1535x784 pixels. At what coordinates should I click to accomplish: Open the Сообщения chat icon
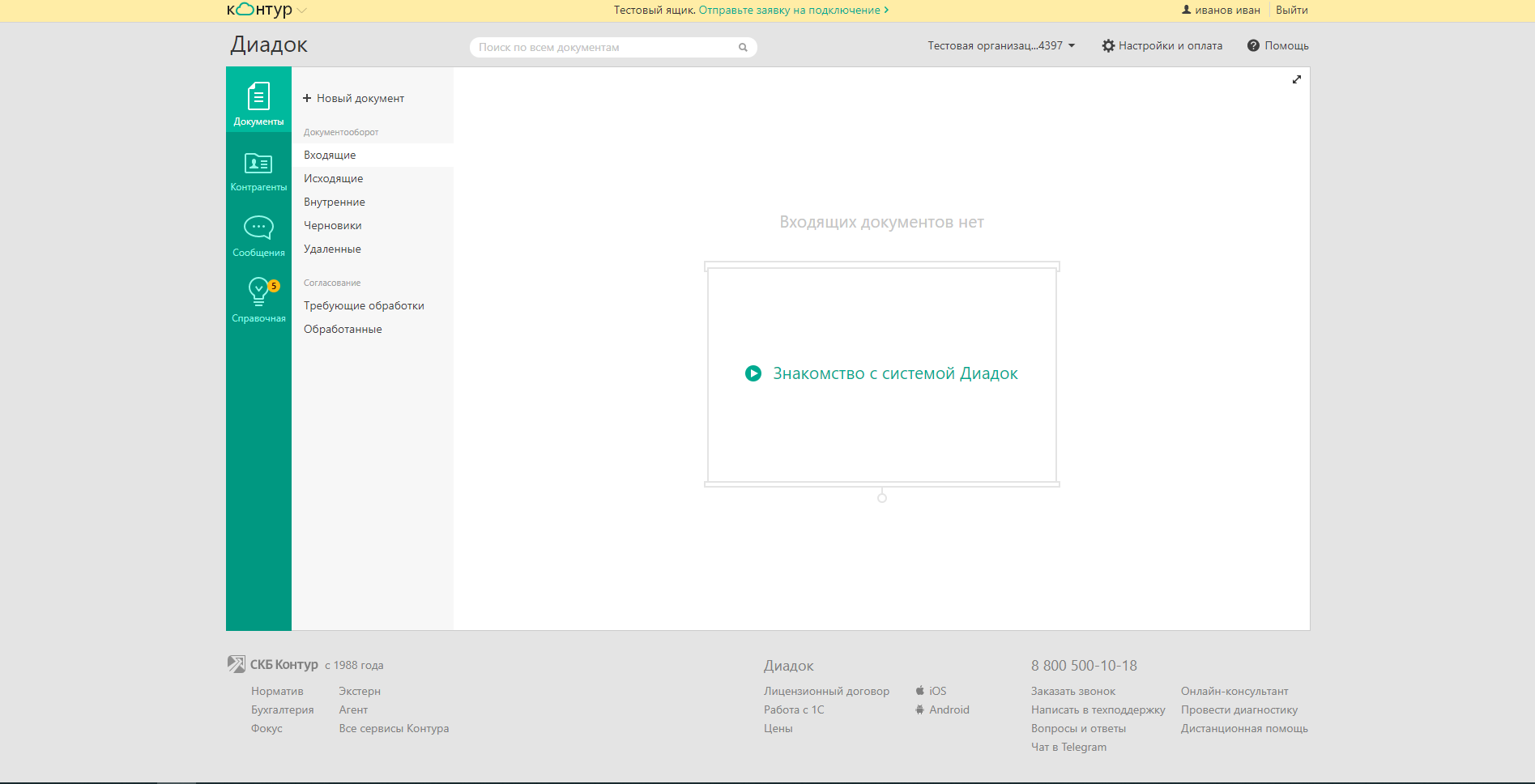[x=258, y=228]
